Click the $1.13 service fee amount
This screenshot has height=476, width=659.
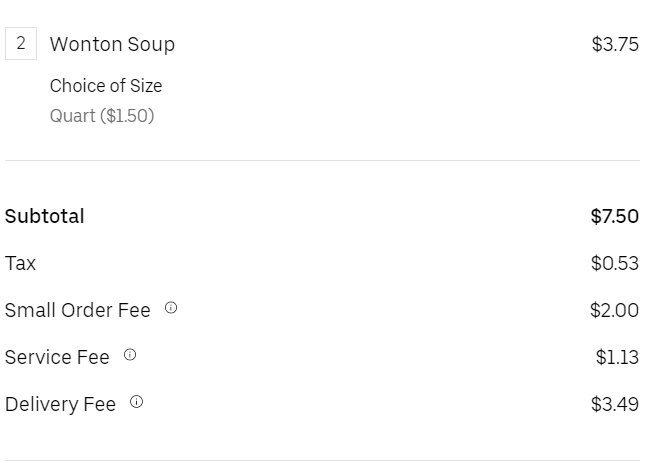tap(617, 357)
